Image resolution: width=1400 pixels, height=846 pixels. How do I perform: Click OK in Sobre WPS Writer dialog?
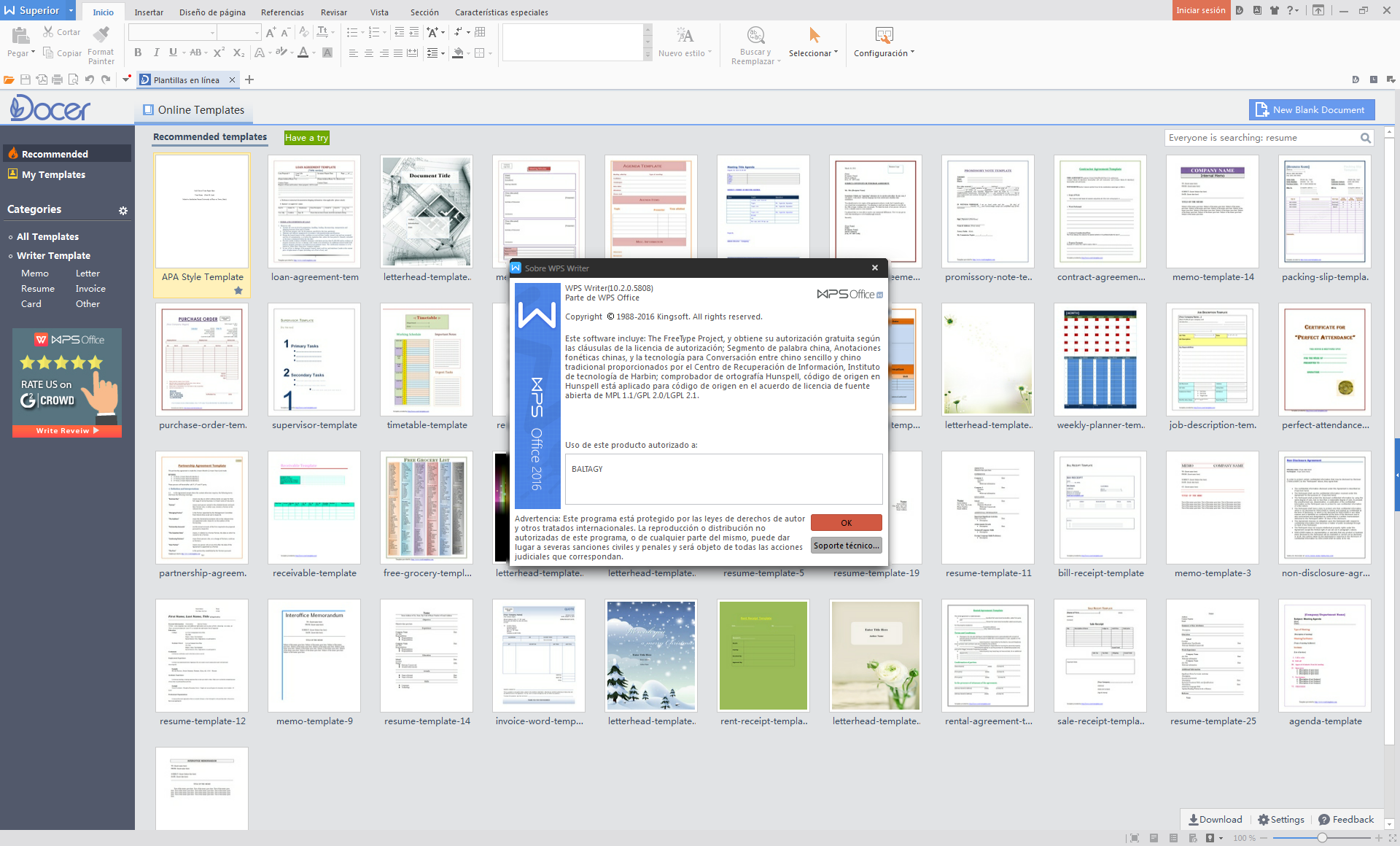point(846,523)
